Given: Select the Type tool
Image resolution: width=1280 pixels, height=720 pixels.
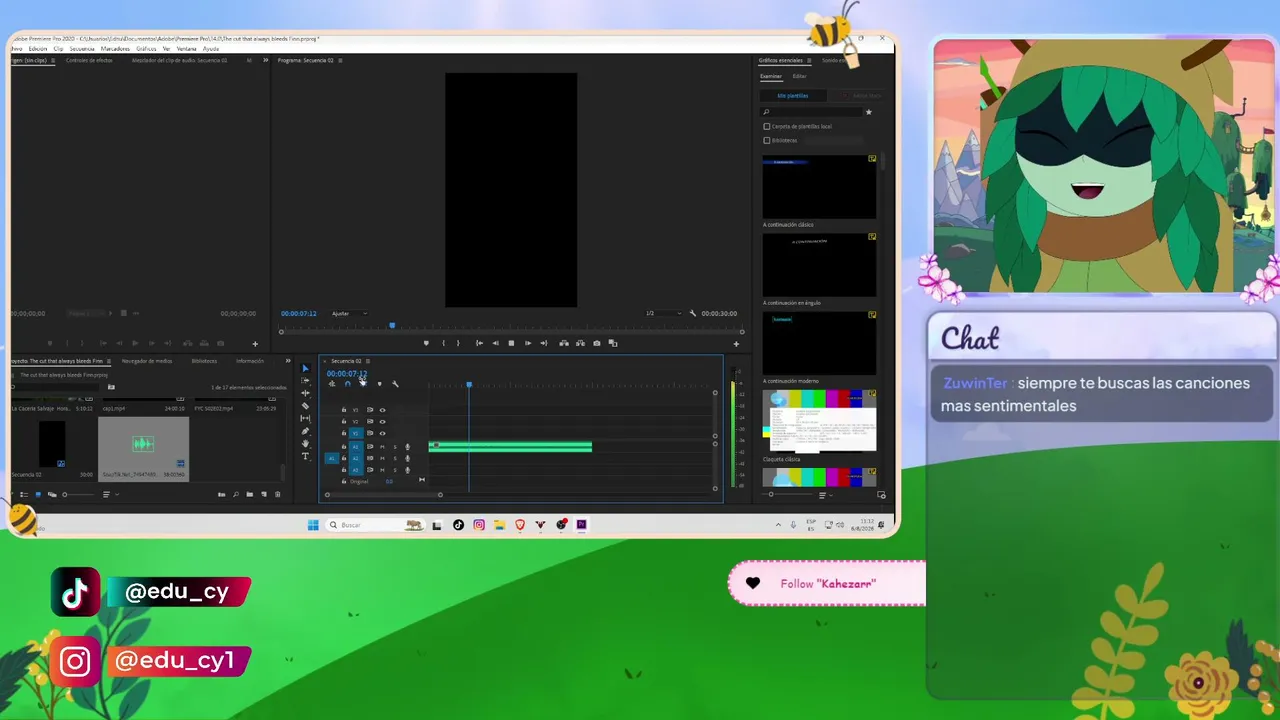Looking at the screenshot, I should pyautogui.click(x=306, y=456).
